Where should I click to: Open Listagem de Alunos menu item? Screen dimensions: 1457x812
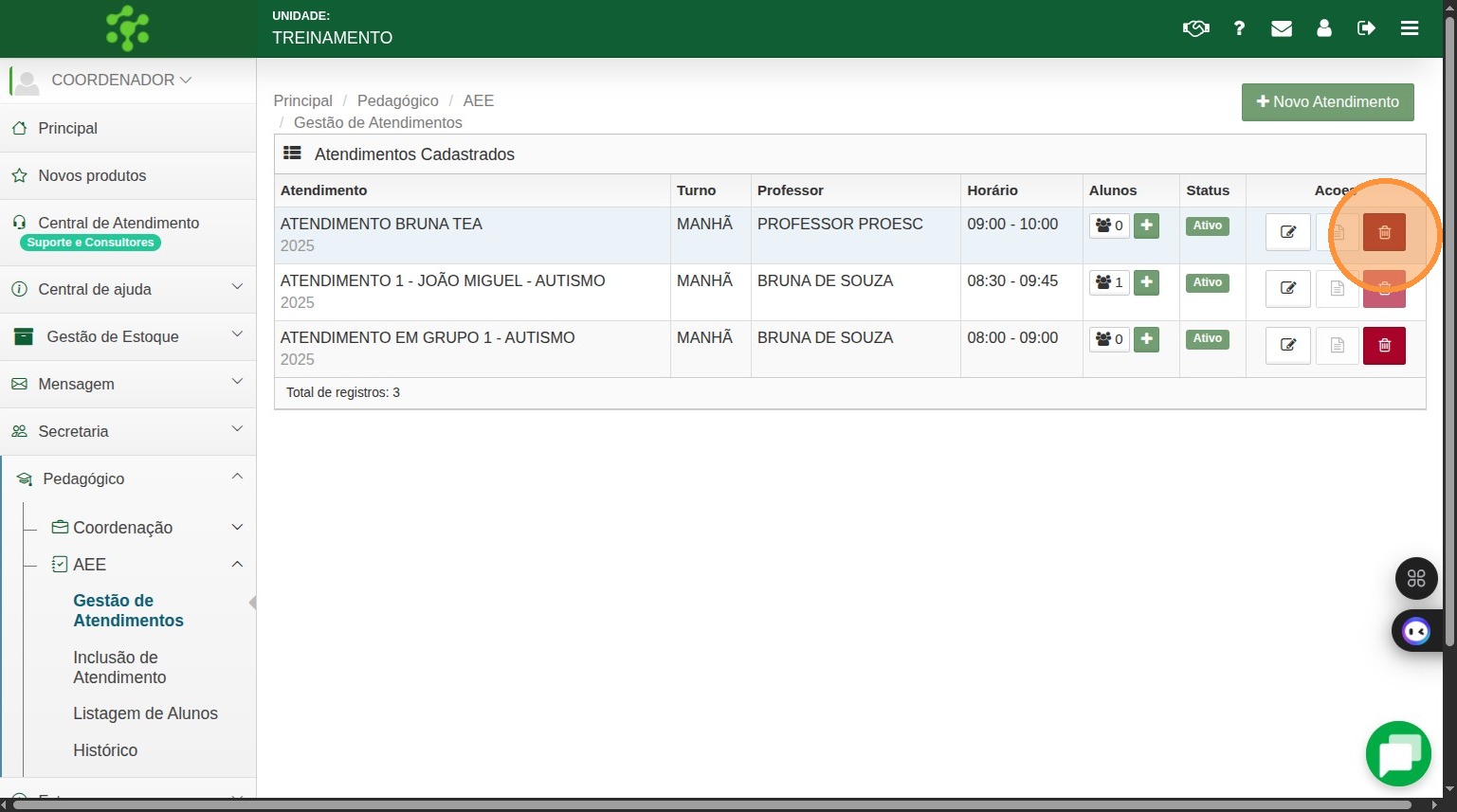pos(145,713)
